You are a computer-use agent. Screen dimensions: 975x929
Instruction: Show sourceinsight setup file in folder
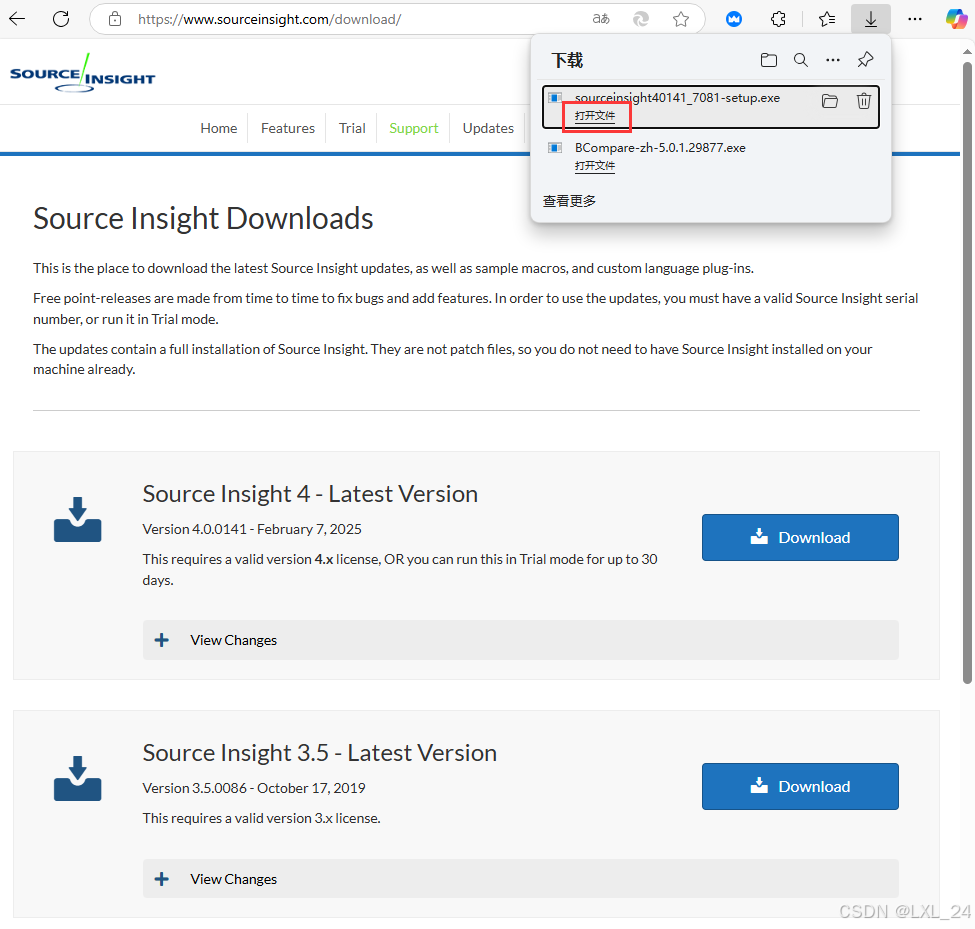829,101
